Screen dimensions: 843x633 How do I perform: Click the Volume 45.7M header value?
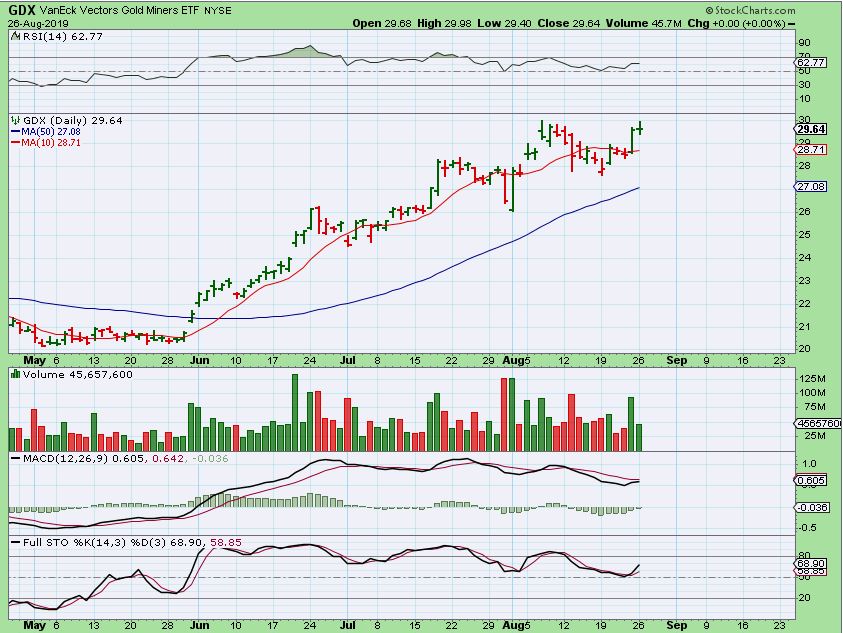pyautogui.click(x=644, y=23)
